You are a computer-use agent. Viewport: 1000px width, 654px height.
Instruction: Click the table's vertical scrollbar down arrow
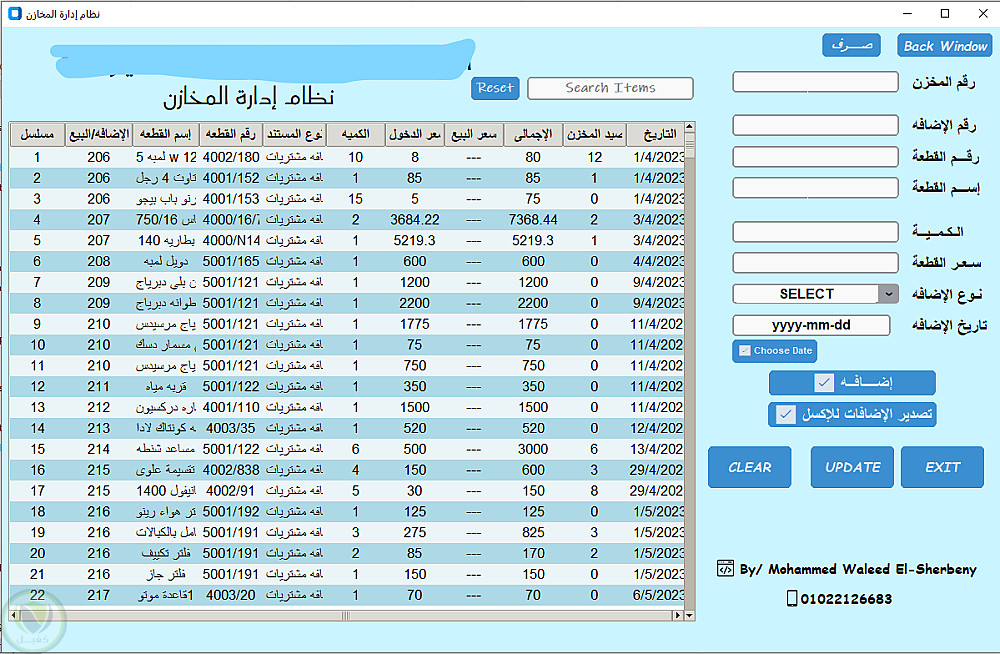[x=689, y=616]
